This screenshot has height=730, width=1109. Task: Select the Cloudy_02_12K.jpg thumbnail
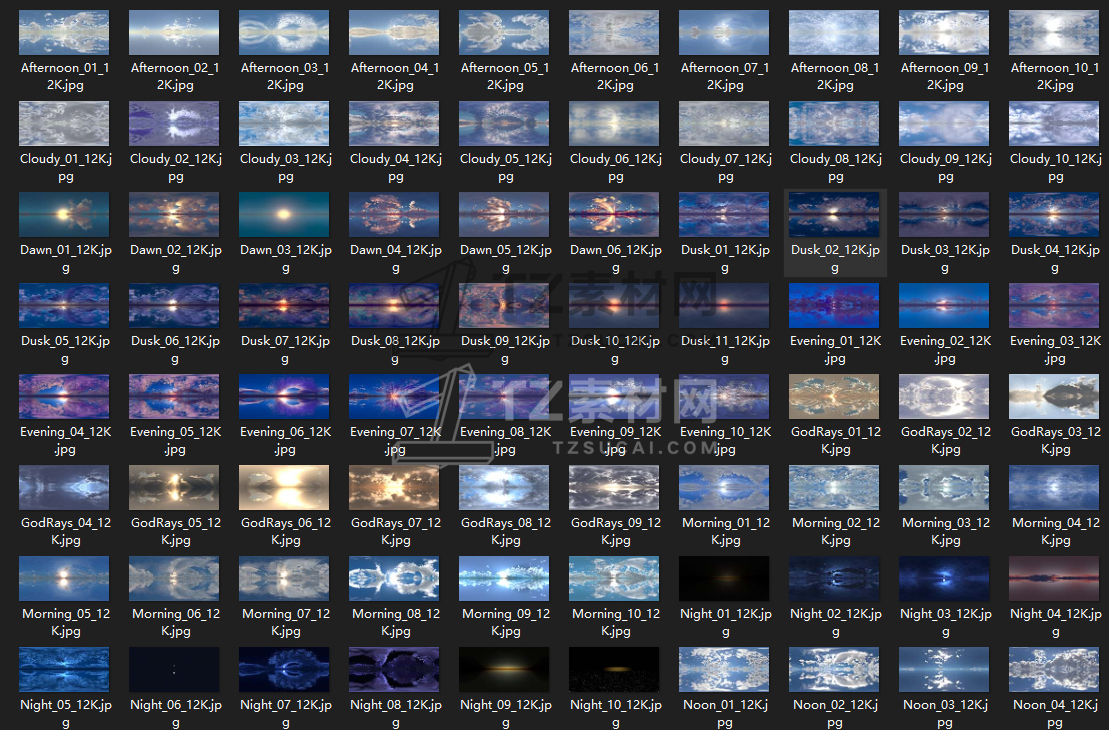174,124
